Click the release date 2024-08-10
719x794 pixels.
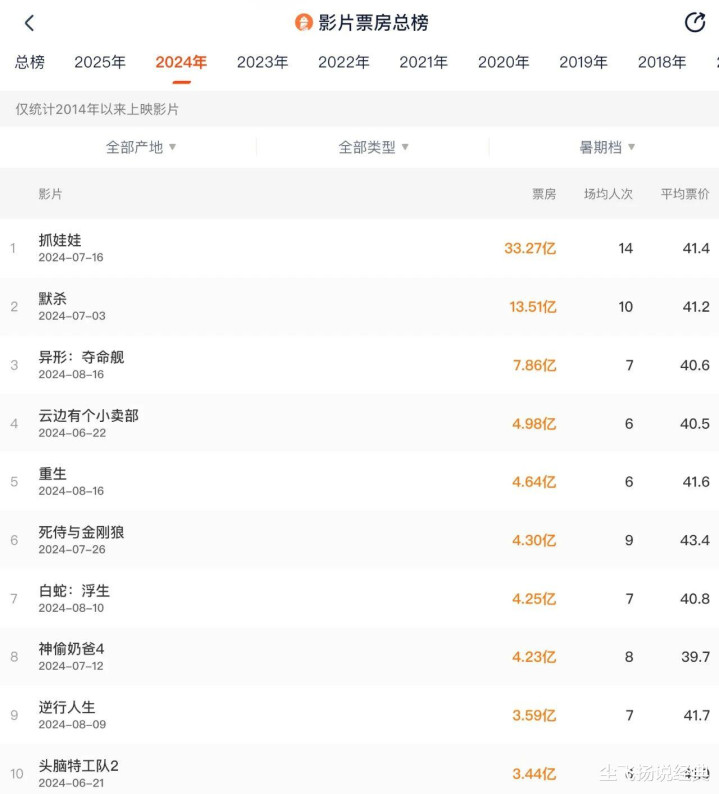click(x=71, y=608)
